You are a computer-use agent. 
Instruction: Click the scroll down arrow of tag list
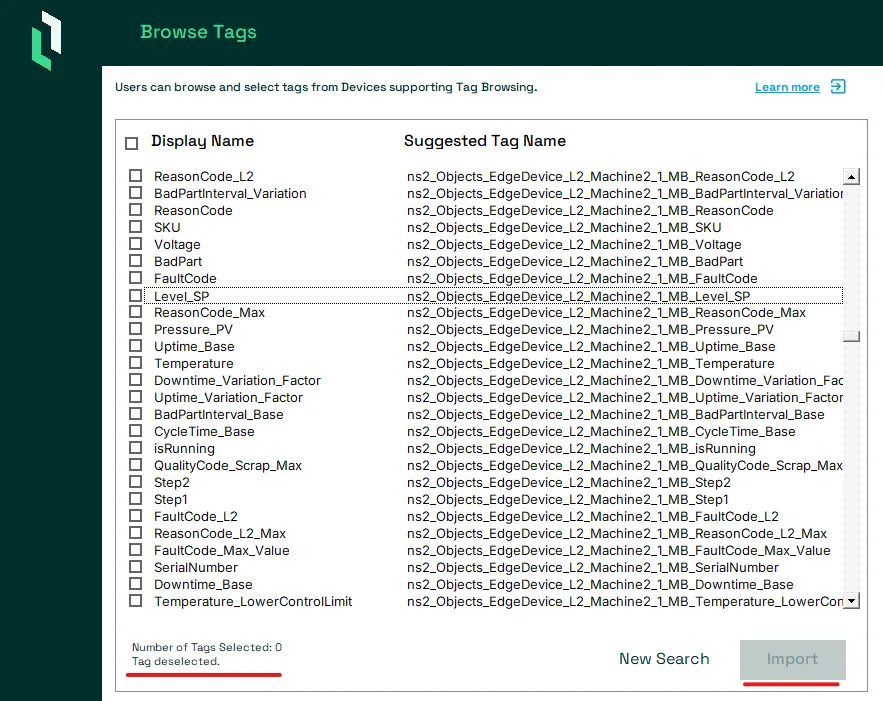[851, 601]
